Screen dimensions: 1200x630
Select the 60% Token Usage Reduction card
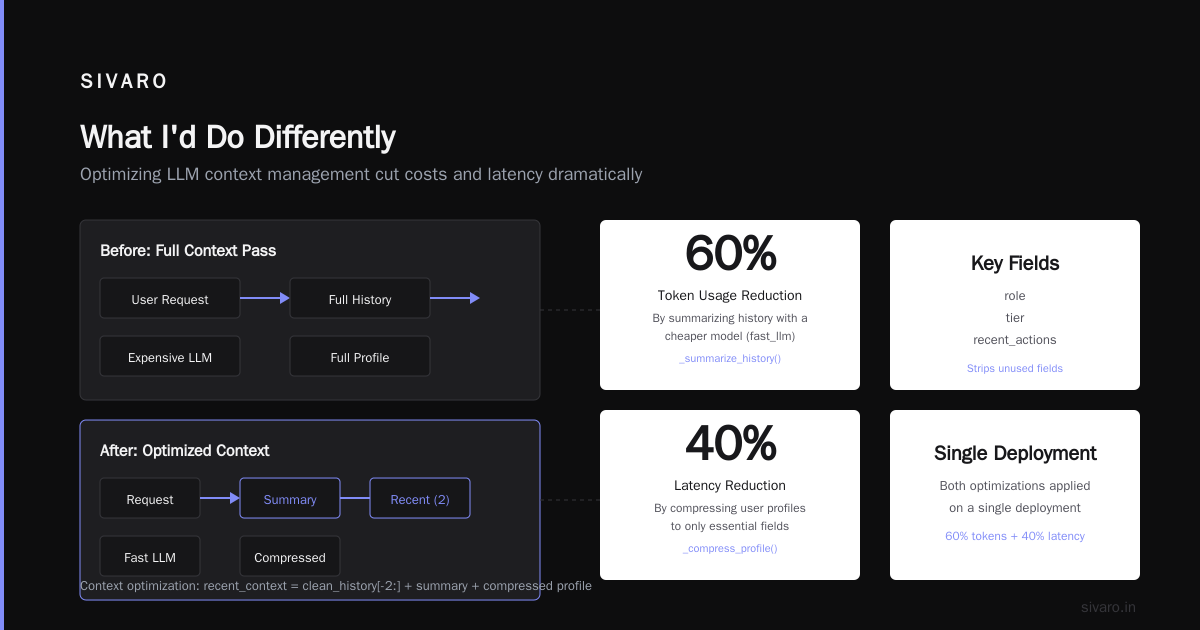[x=730, y=305]
